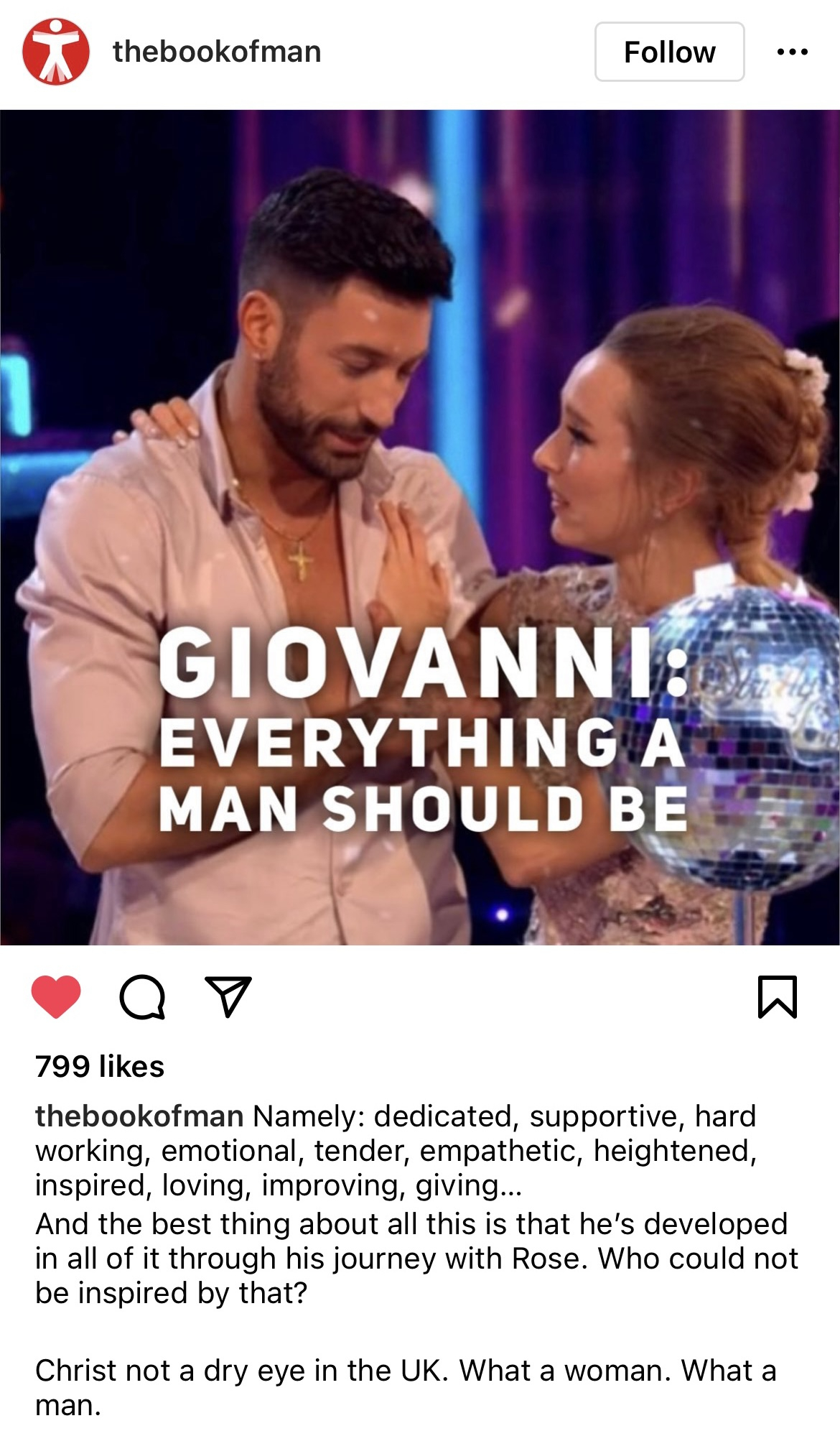
Task: View the 799 likes list
Action: coord(100,1066)
